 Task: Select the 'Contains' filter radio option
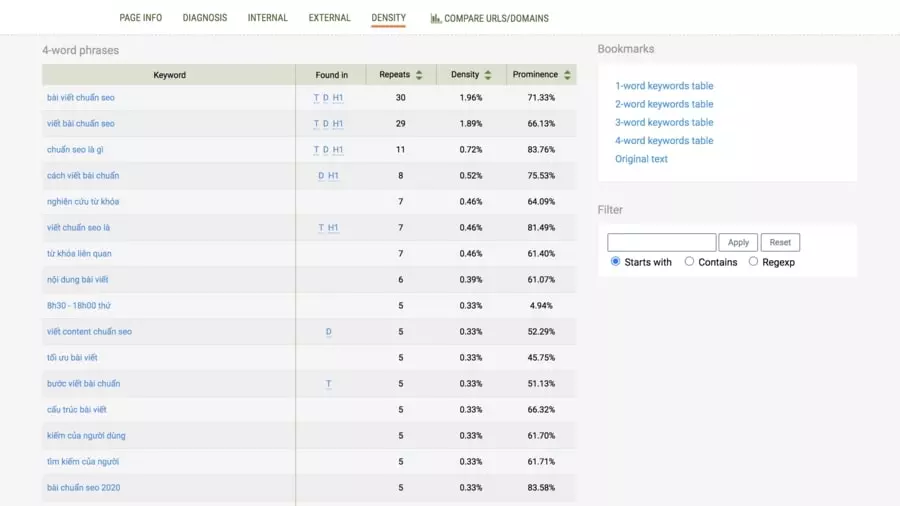click(689, 262)
